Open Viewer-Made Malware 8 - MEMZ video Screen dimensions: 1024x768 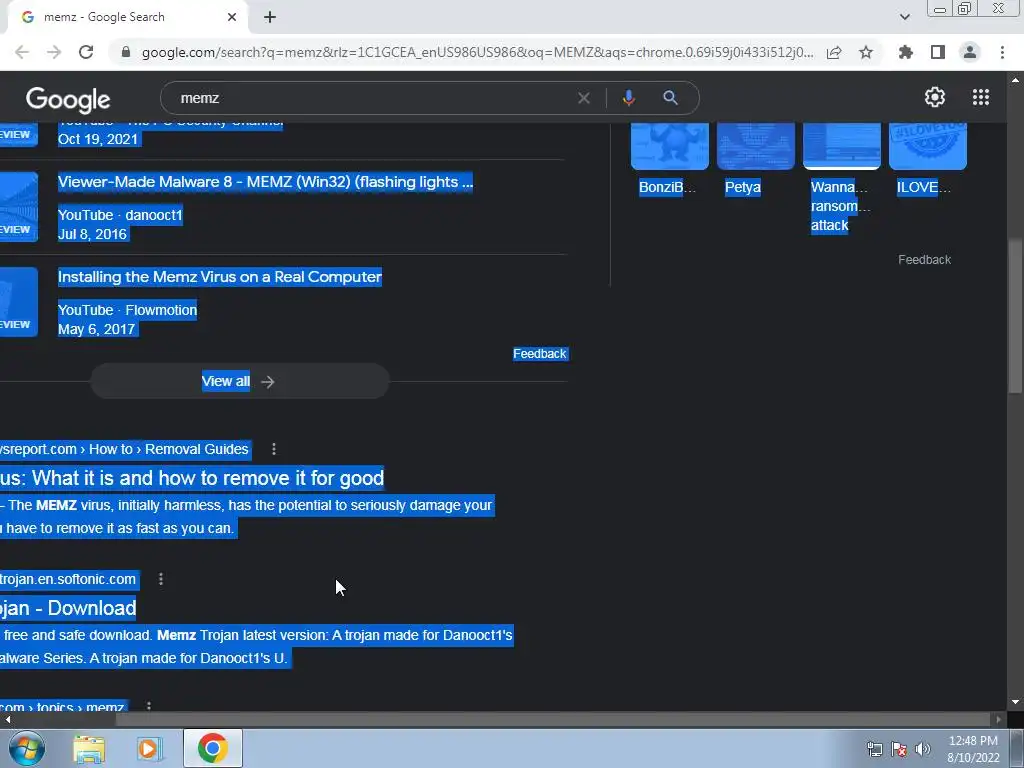[x=265, y=182]
